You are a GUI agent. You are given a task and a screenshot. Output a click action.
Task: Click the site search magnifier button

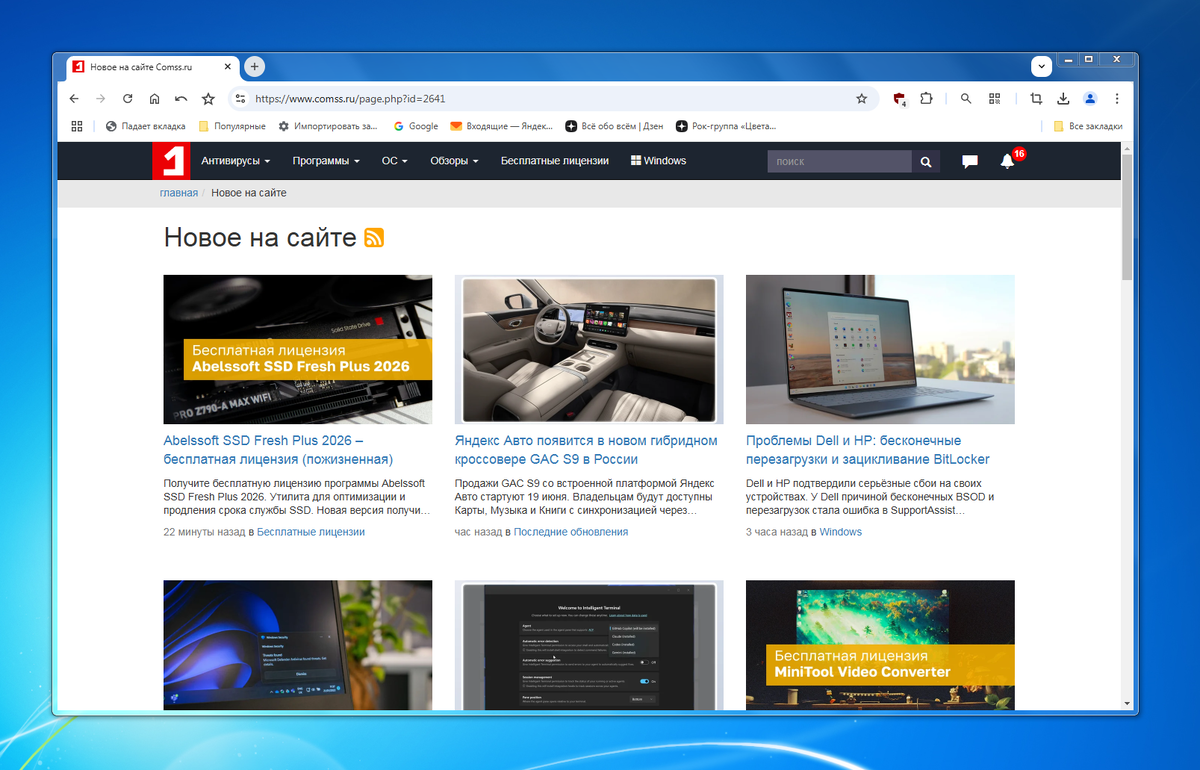(926, 161)
